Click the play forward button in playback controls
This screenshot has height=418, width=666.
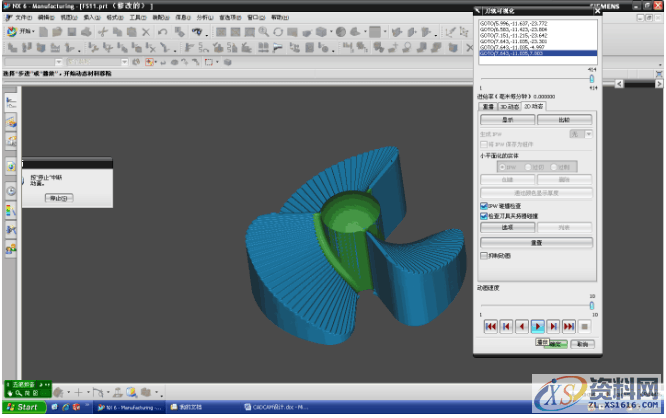pos(538,326)
